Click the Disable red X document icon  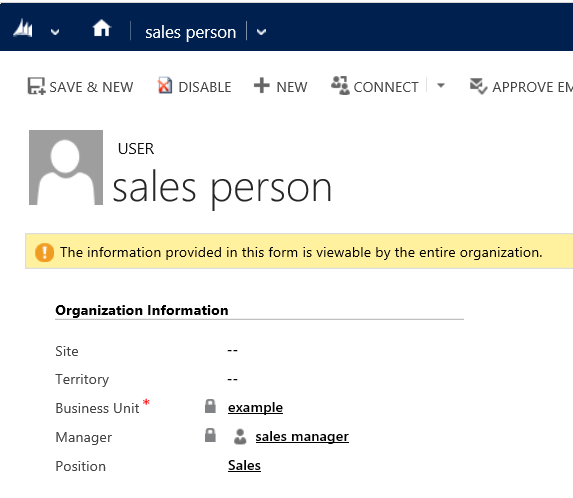(x=165, y=86)
